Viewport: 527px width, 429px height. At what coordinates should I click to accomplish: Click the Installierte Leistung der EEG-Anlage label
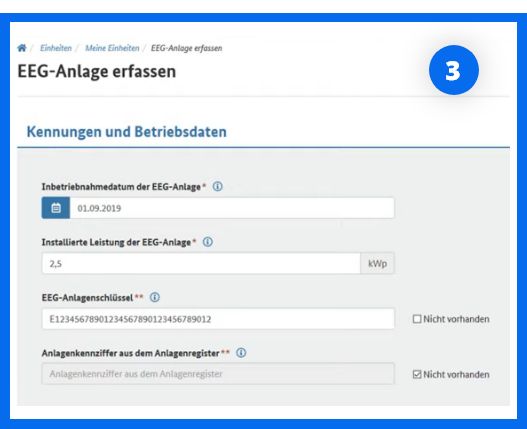tap(116, 242)
